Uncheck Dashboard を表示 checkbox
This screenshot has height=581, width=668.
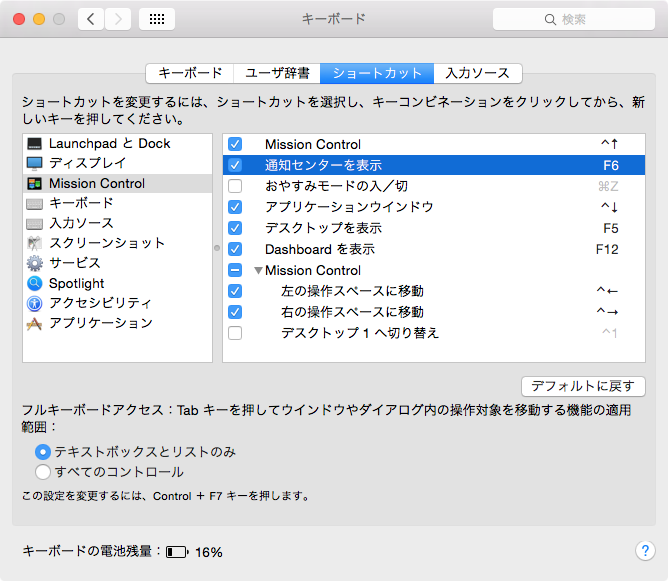click(235, 249)
